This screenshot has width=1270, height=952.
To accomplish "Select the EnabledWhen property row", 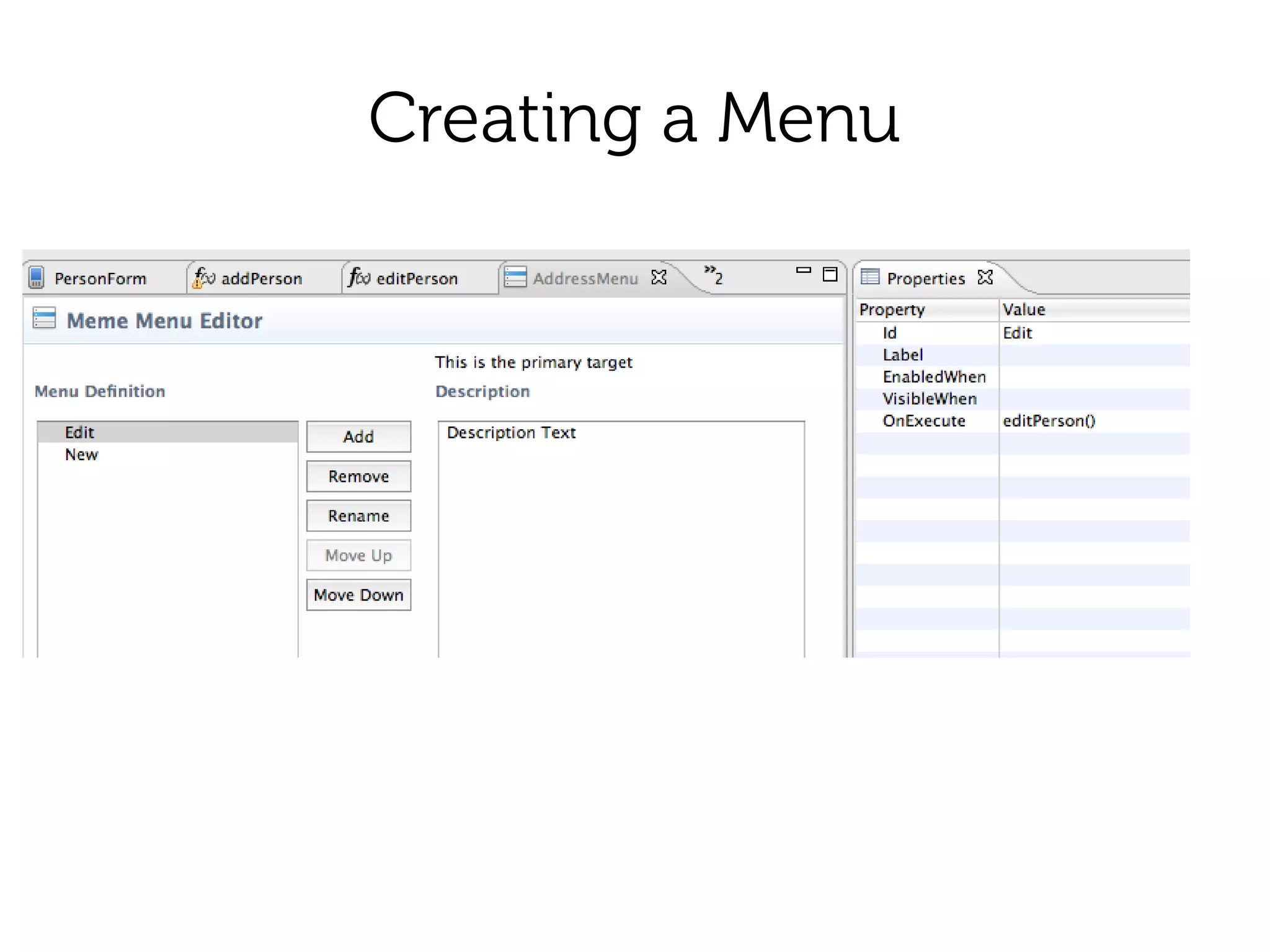I will (1023, 377).
